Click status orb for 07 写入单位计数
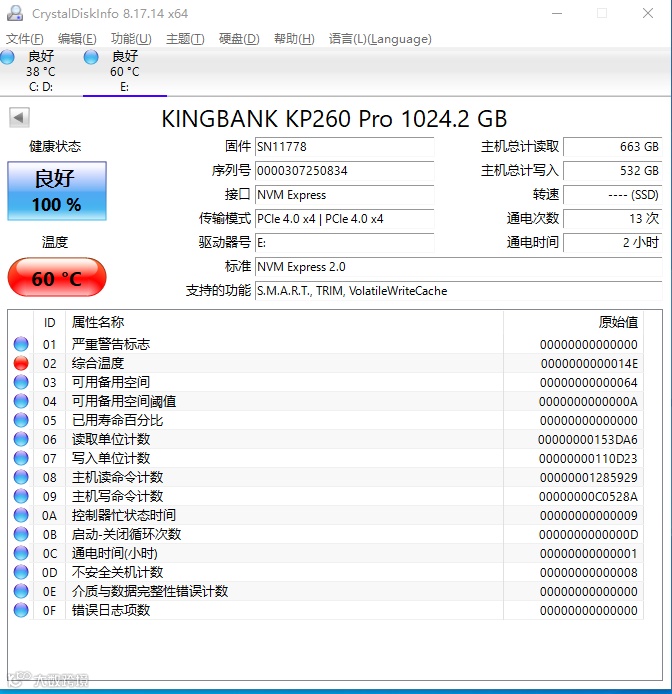The height and width of the screenshot is (694, 672). click(x=21, y=458)
